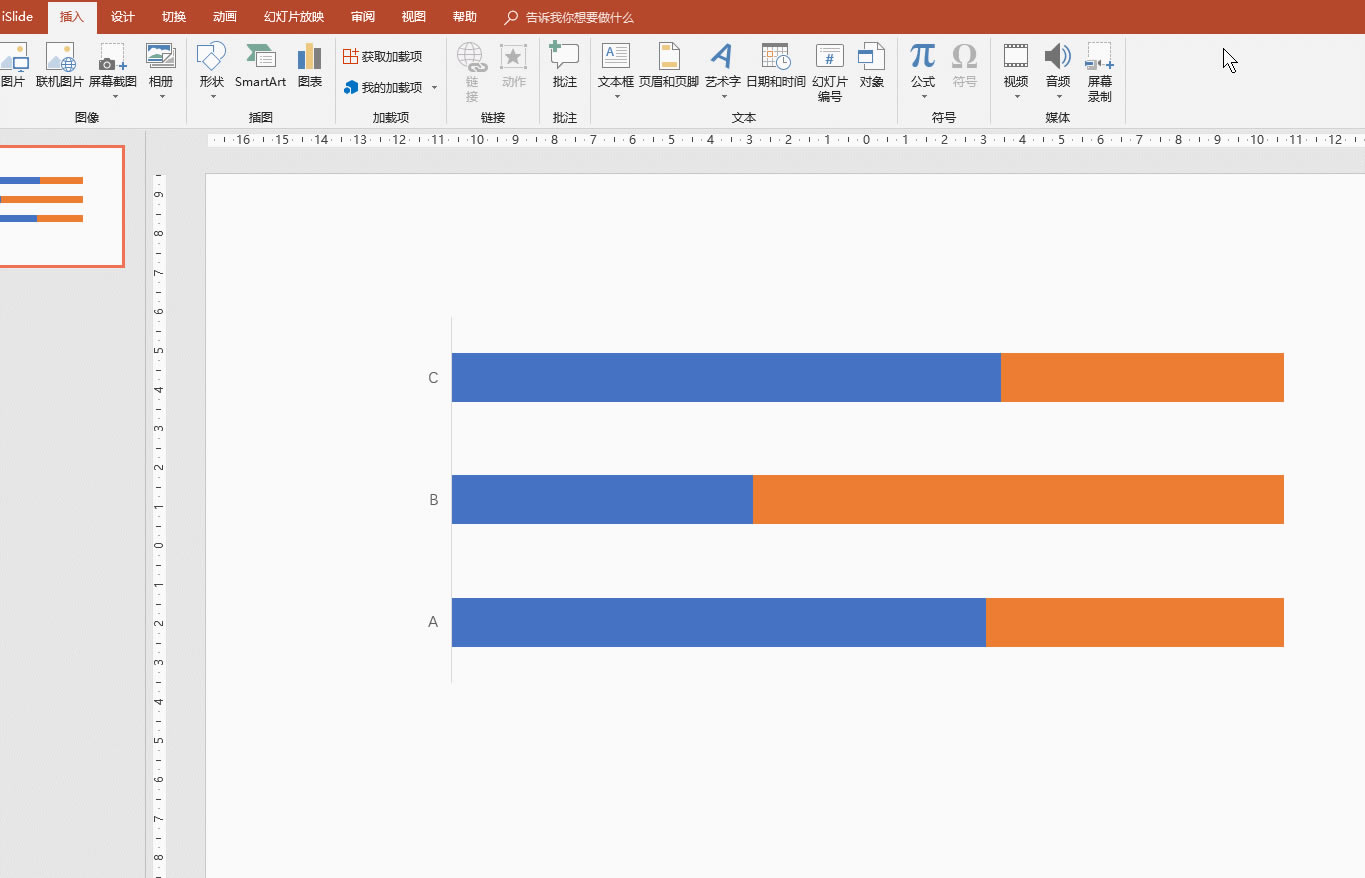
Task: Expand the 文本框 dropdown arrow
Action: [617, 97]
